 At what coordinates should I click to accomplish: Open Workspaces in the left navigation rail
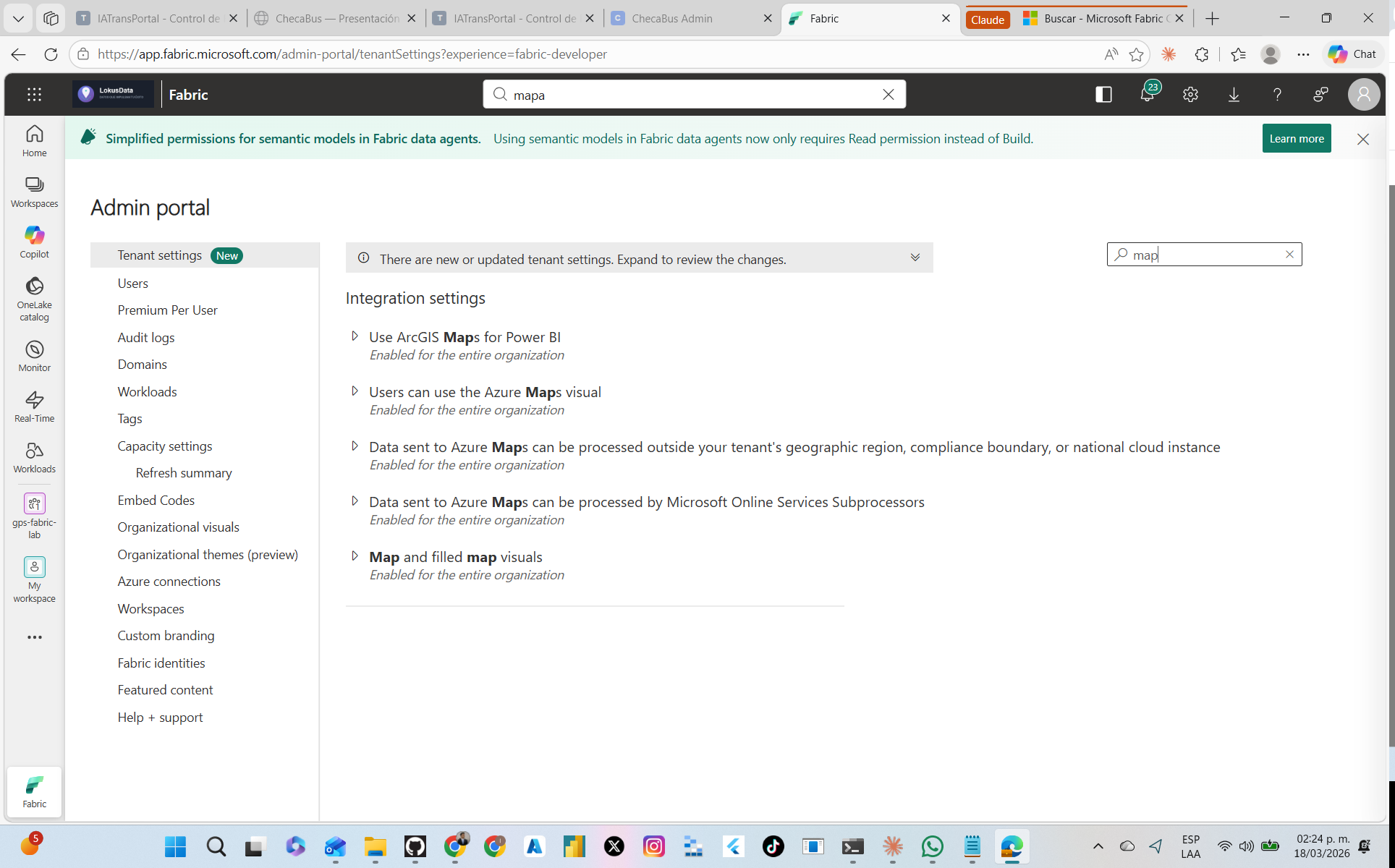(x=34, y=192)
